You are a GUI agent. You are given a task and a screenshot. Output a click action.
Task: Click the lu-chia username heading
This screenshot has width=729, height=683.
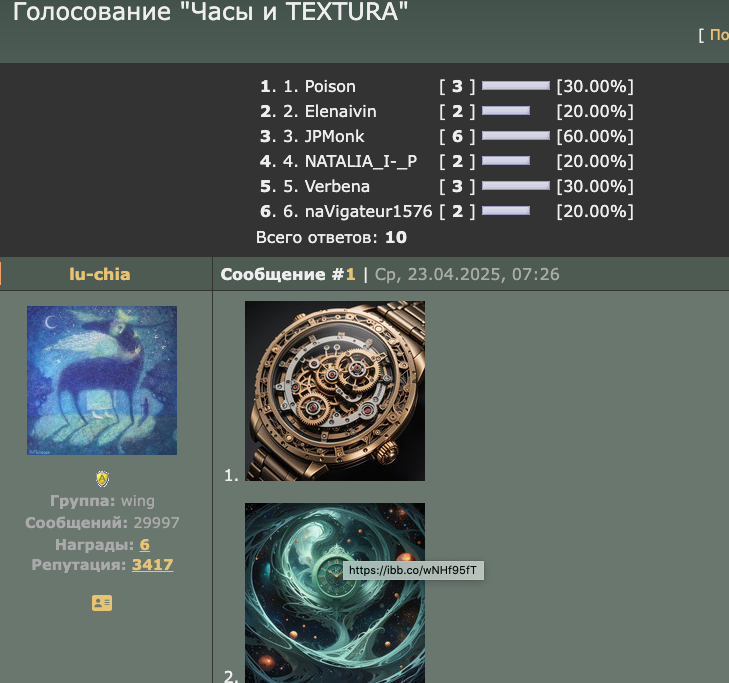coord(99,274)
